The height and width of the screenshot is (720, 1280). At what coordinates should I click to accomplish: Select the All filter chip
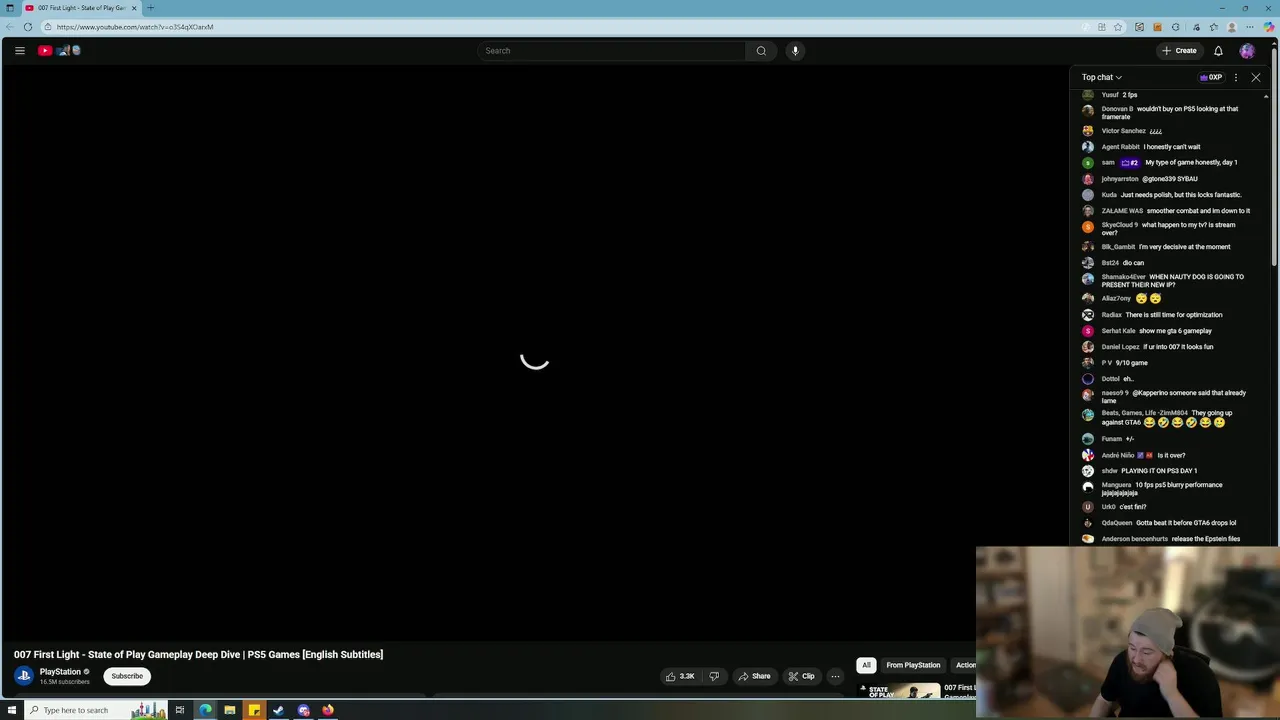pyautogui.click(x=866, y=665)
